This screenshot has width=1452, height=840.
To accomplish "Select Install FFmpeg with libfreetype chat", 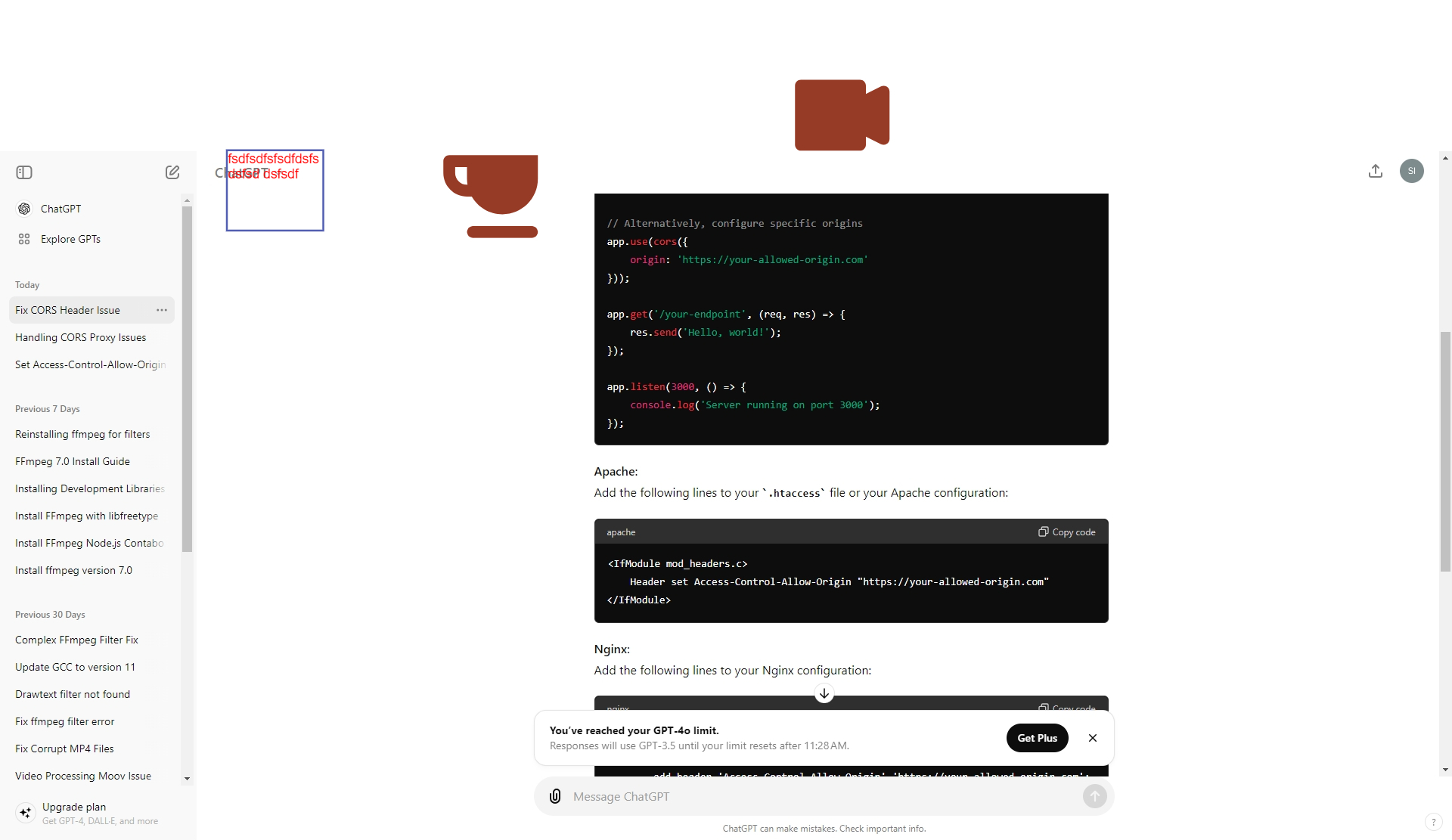I will 92,516.
